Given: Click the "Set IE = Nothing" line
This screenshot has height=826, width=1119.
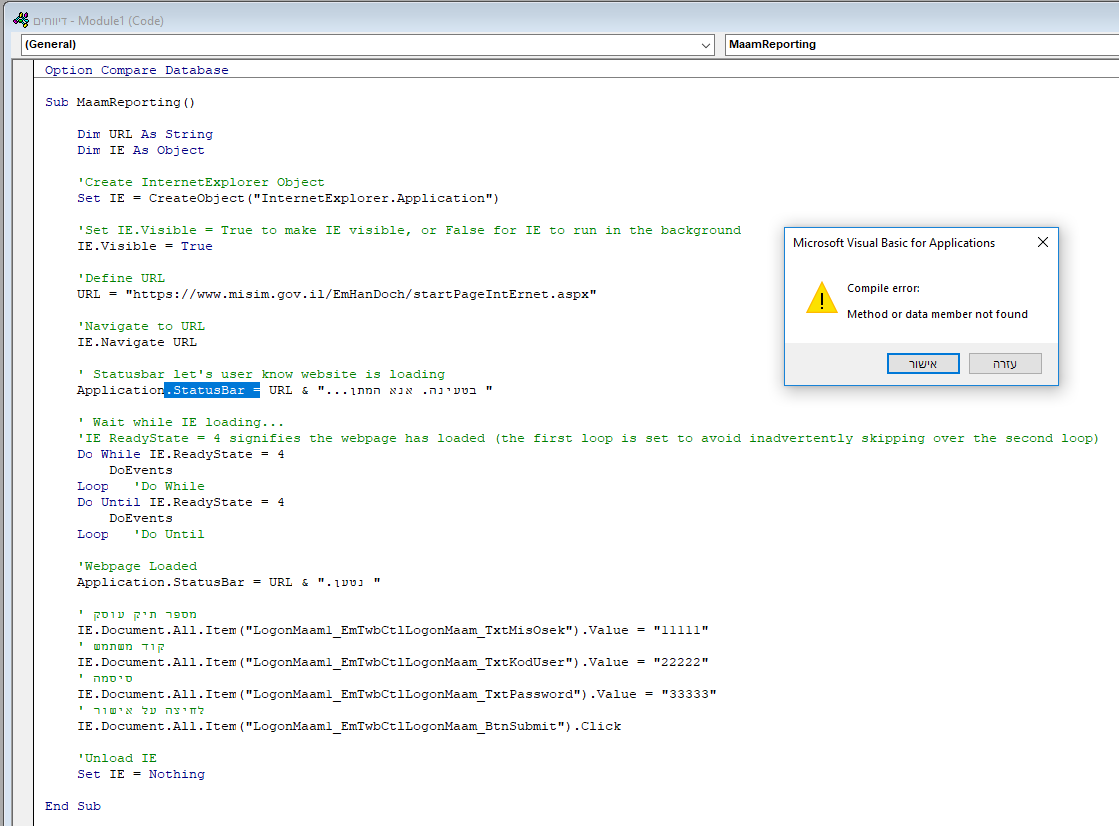Looking at the screenshot, I should point(141,775).
